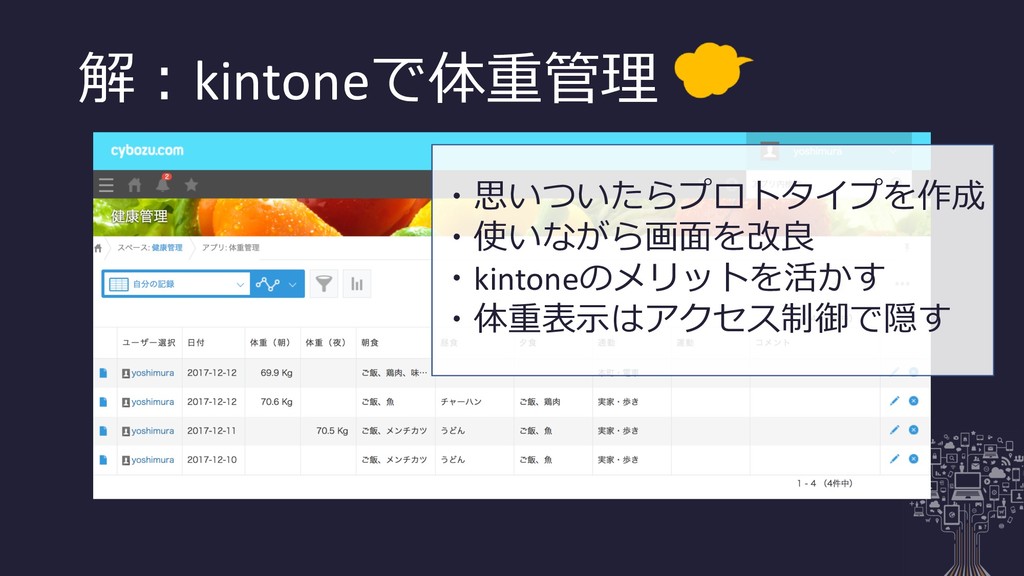Open the filter funnel icon

[324, 283]
